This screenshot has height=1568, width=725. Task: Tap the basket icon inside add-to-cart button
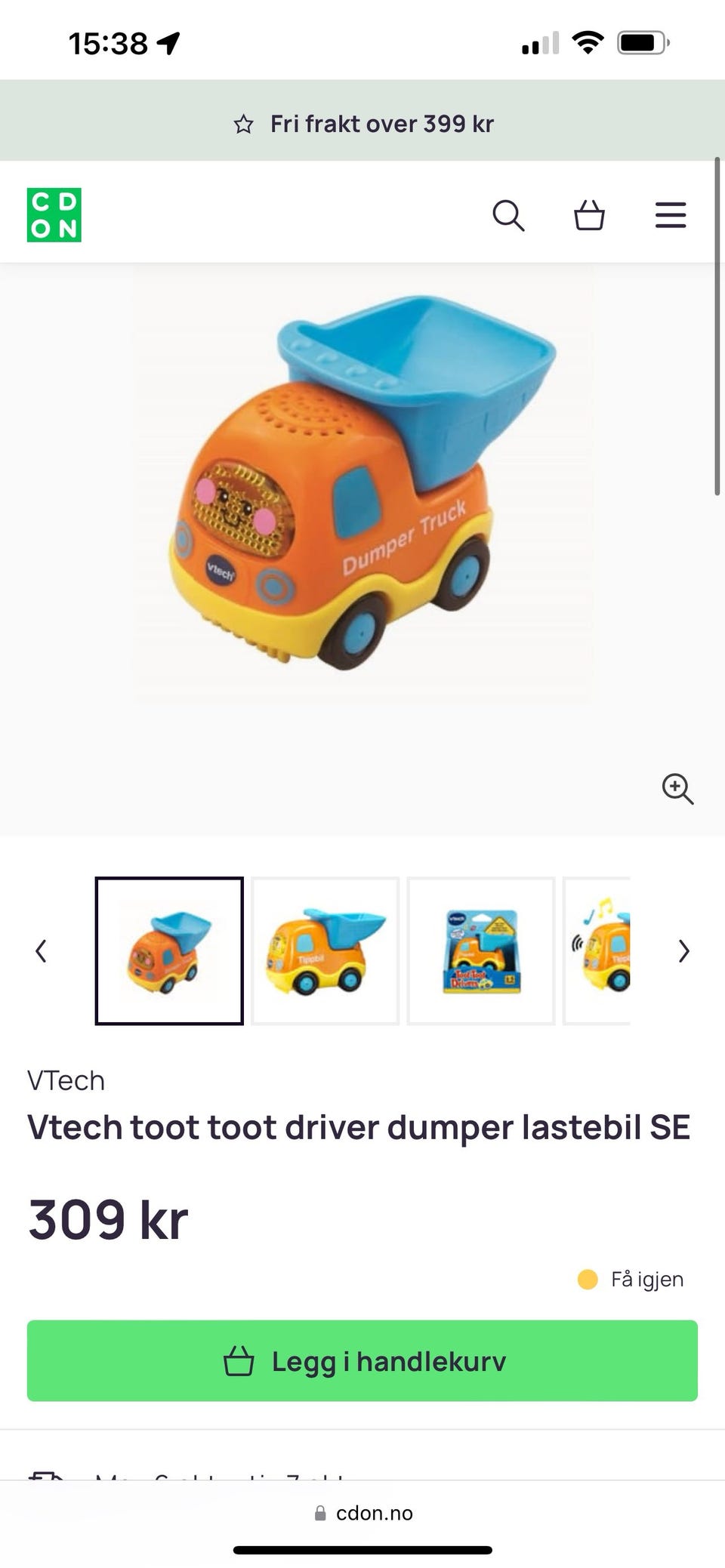[x=239, y=1361]
